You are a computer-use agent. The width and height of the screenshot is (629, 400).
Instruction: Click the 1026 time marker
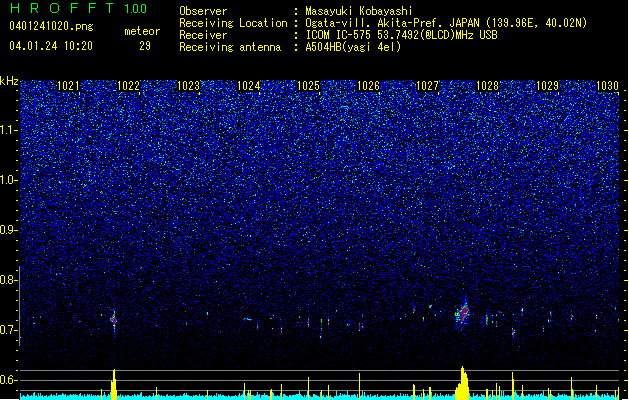[x=368, y=86]
